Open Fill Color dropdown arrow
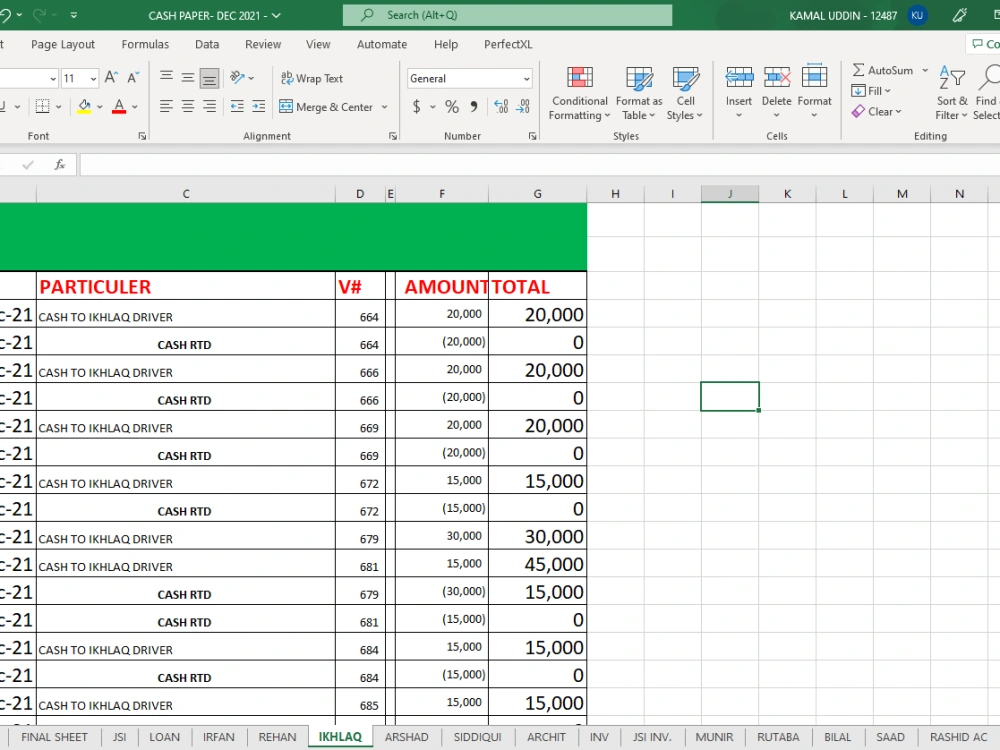The height and width of the screenshot is (750, 1000). [x=99, y=107]
